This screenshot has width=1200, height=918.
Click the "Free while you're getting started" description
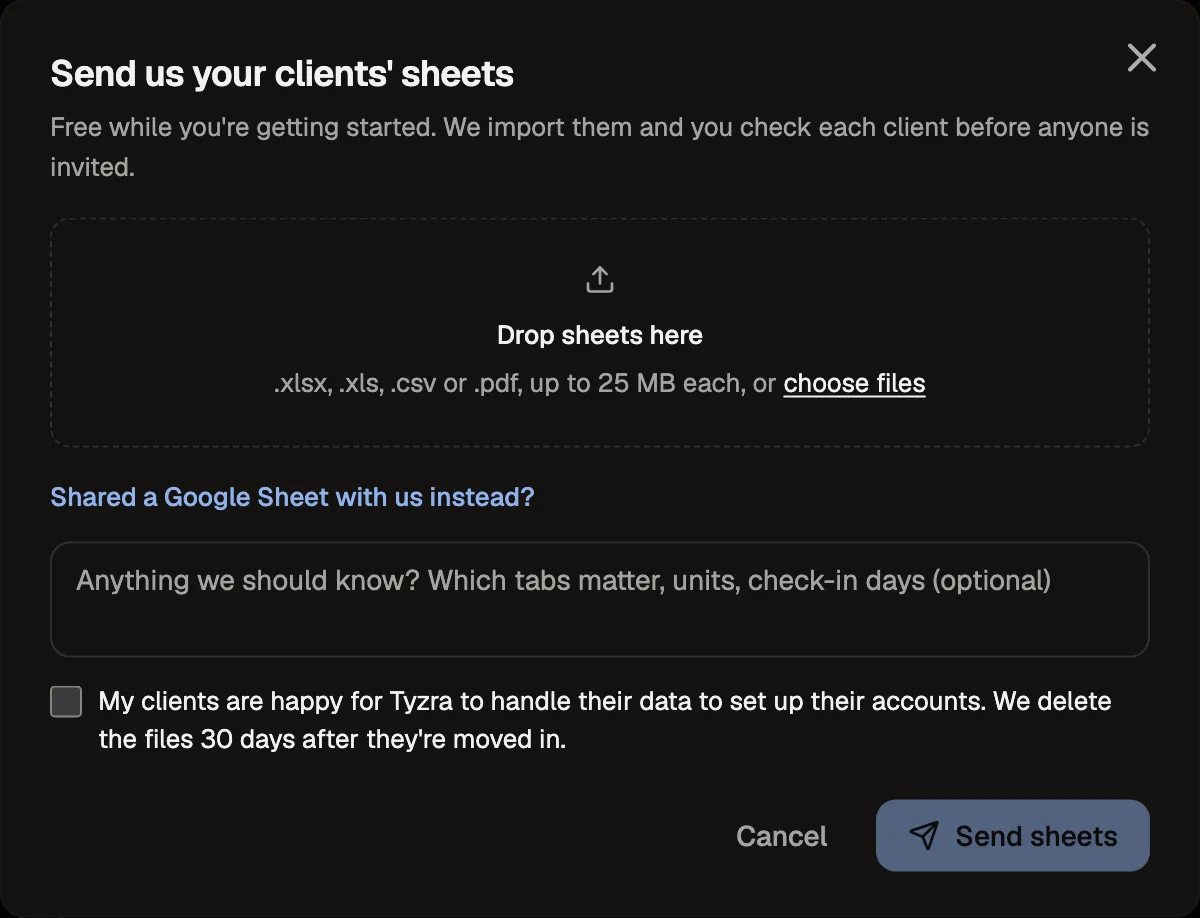599,147
